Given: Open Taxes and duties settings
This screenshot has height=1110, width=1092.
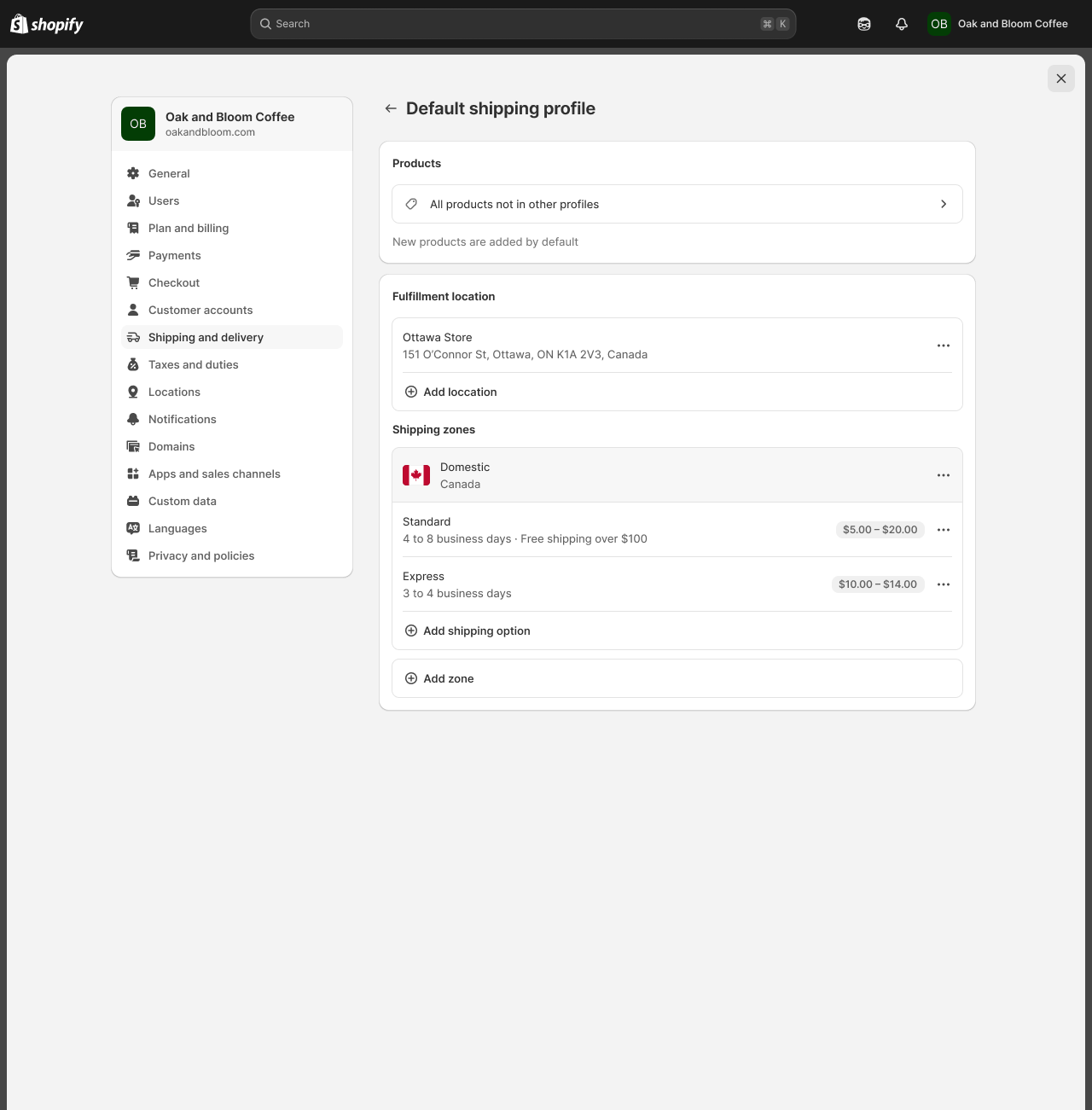Looking at the screenshot, I should (x=232, y=364).
